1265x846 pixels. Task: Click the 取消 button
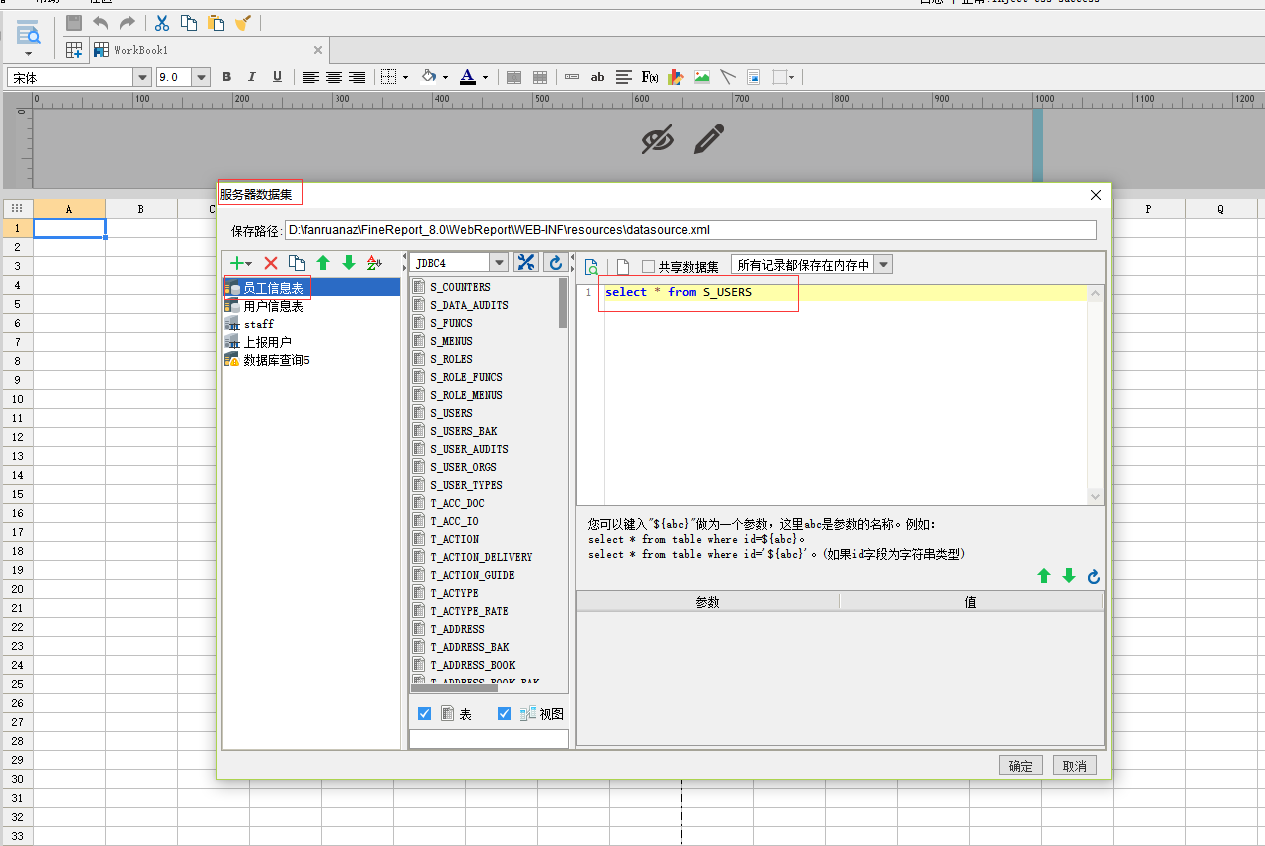(x=1075, y=766)
